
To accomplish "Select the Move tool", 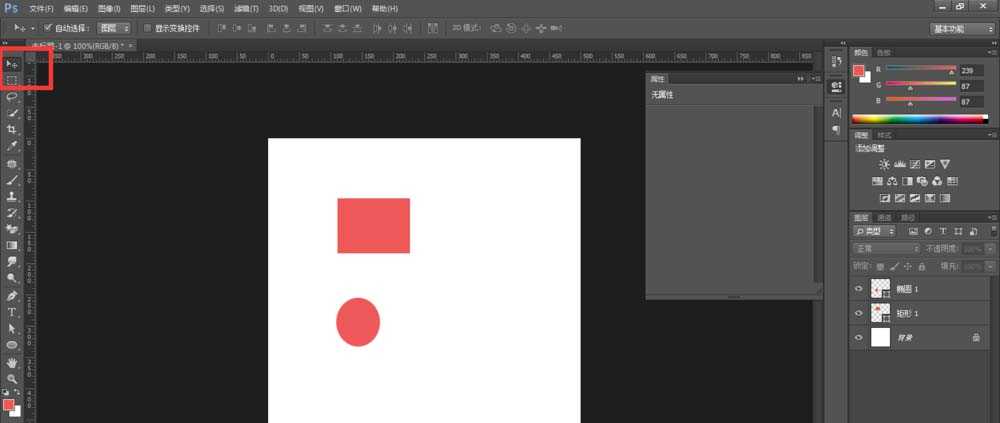I will tap(12, 64).
